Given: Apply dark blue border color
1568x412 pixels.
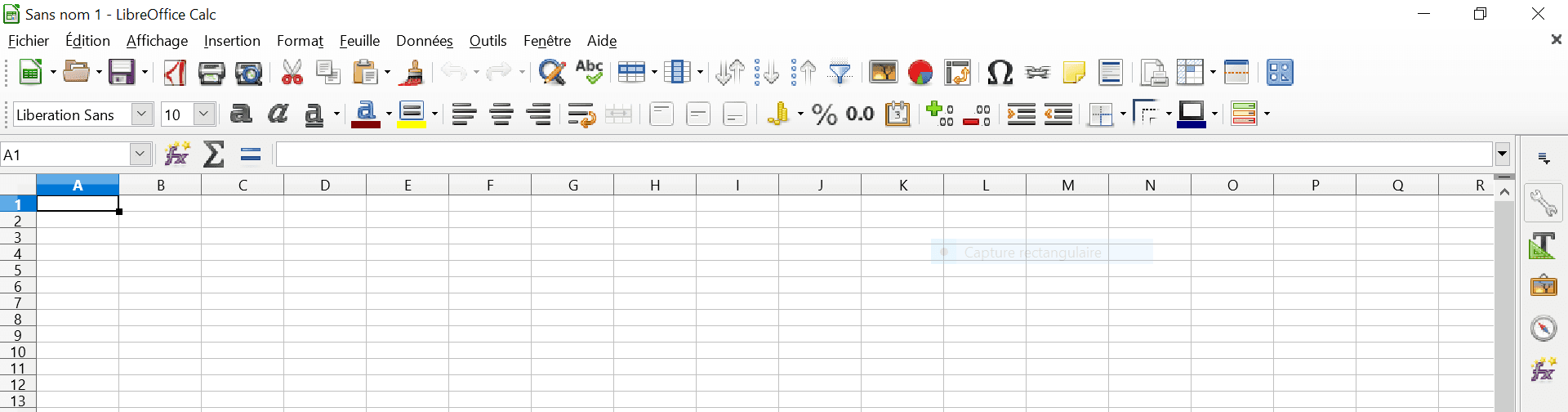Looking at the screenshot, I should click(1192, 114).
